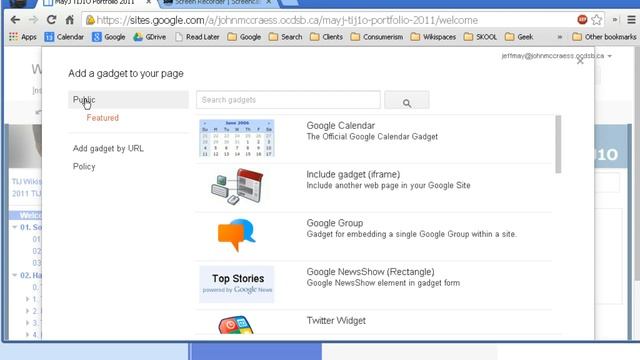640x360 pixels.
Task: Switch to the MayJ Portfolio 2011 tab
Action: (96, 2)
